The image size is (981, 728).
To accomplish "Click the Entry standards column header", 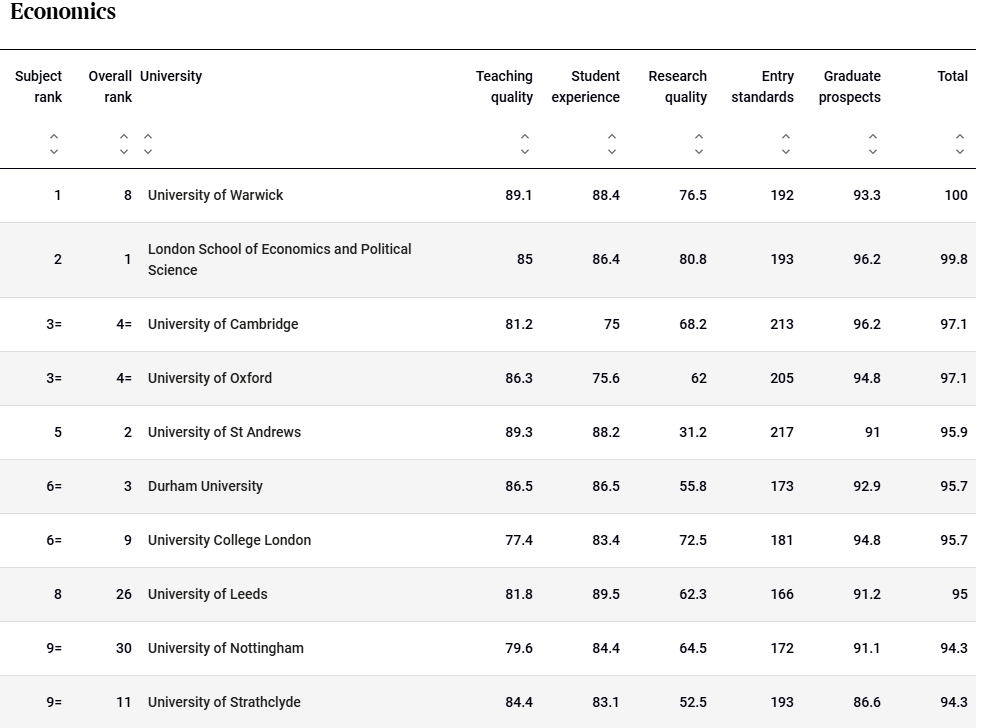I will click(x=763, y=86).
